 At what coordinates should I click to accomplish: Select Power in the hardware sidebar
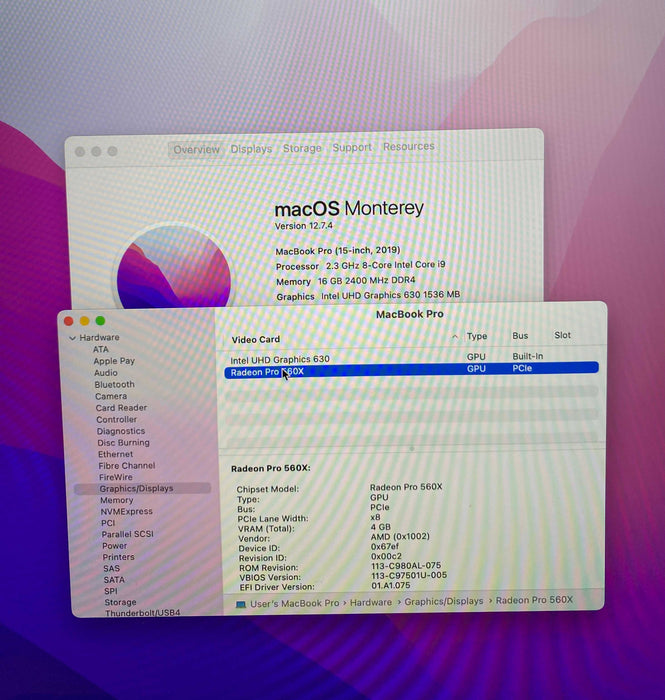[x=115, y=546]
